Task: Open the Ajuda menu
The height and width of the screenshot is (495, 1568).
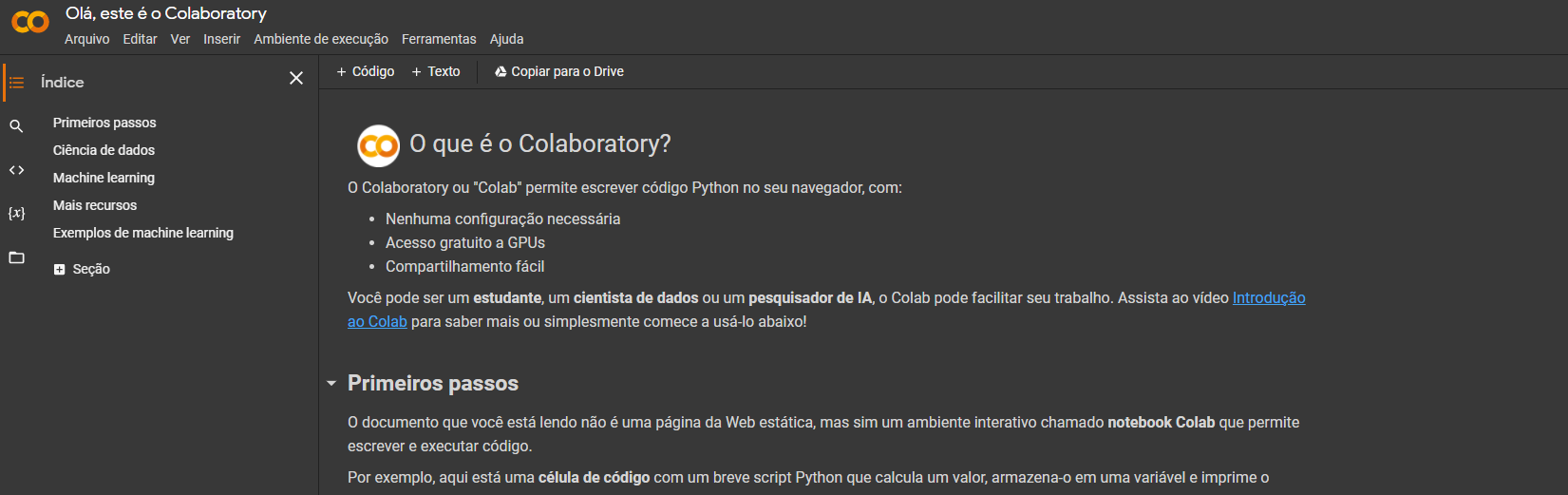Action: [x=506, y=39]
